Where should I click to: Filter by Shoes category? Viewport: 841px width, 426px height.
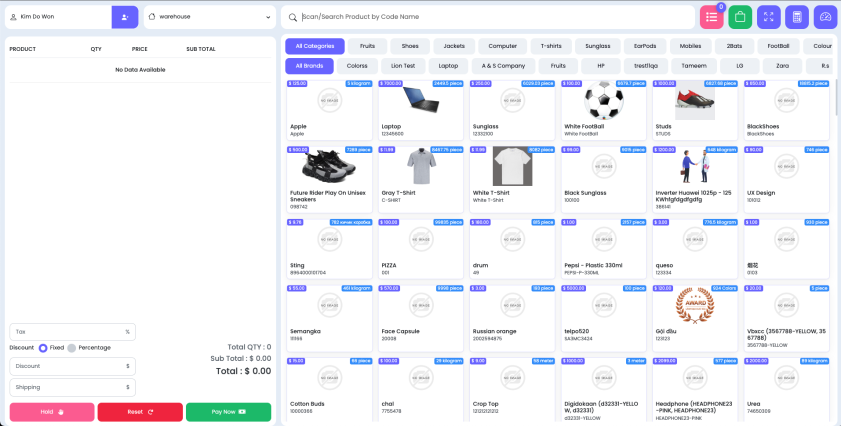tap(410, 46)
